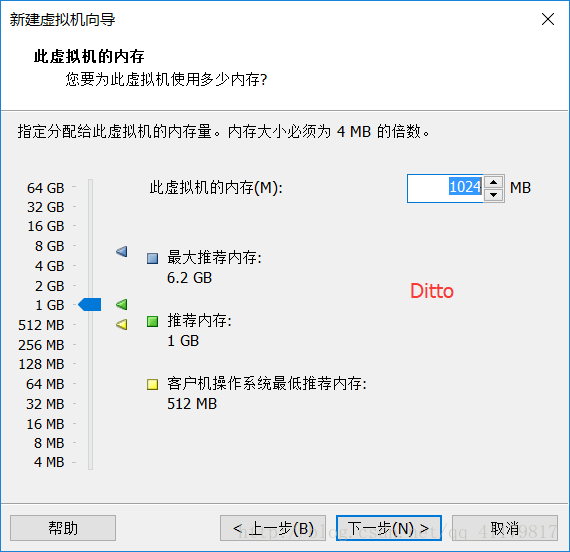Click the 帮助 help button
This screenshot has width=570, height=552.
[63, 528]
